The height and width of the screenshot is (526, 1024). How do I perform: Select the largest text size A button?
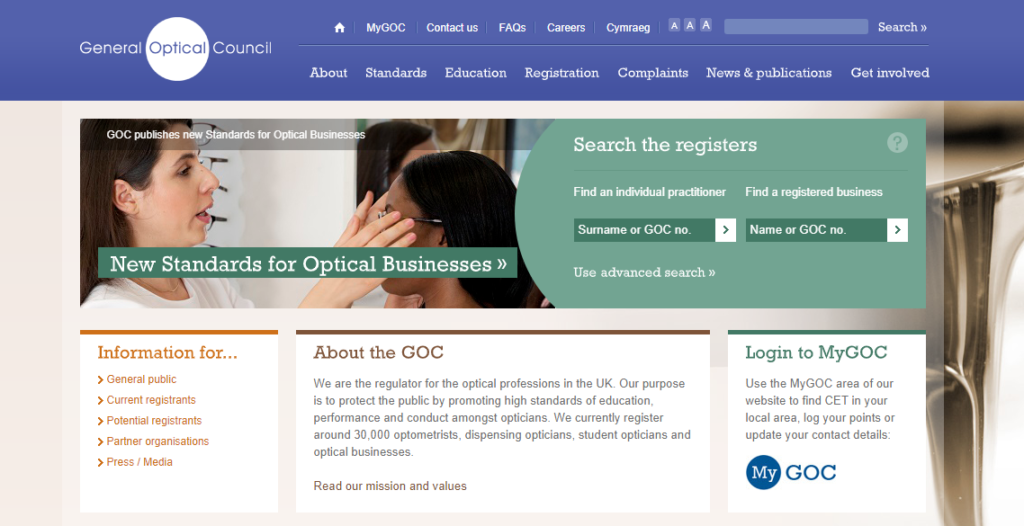(705, 25)
